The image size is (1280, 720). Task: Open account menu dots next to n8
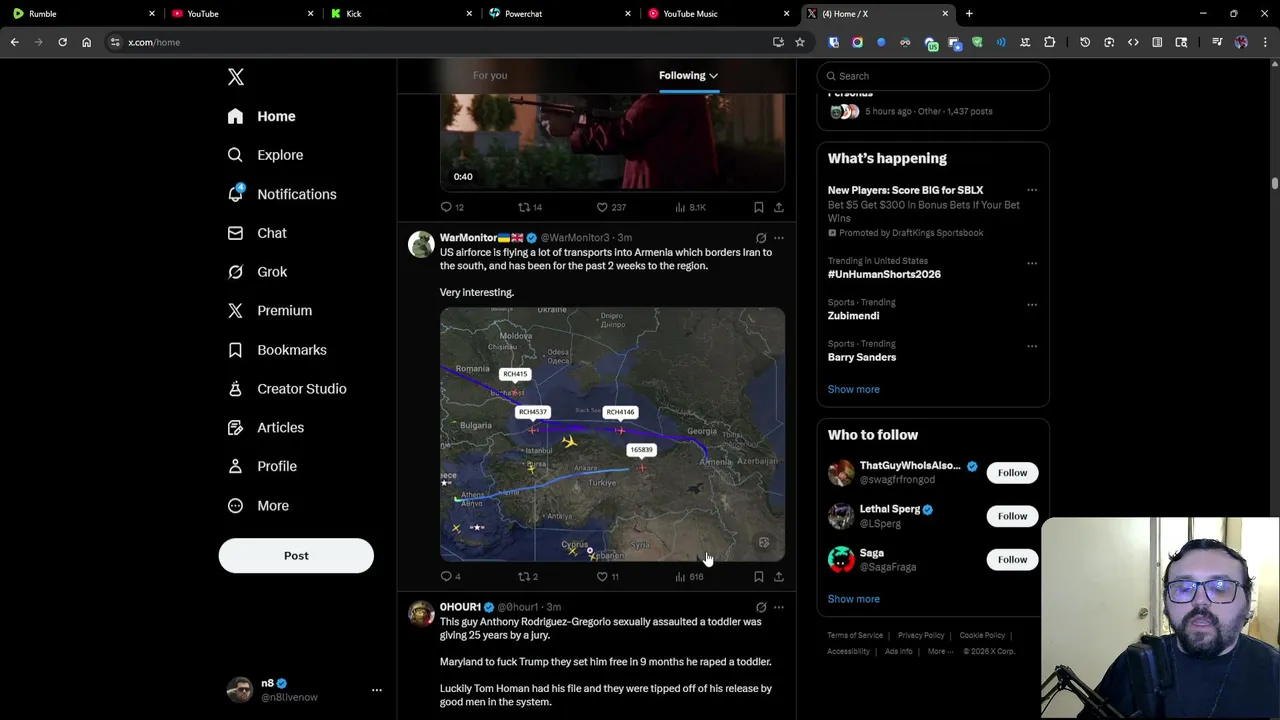pos(377,690)
